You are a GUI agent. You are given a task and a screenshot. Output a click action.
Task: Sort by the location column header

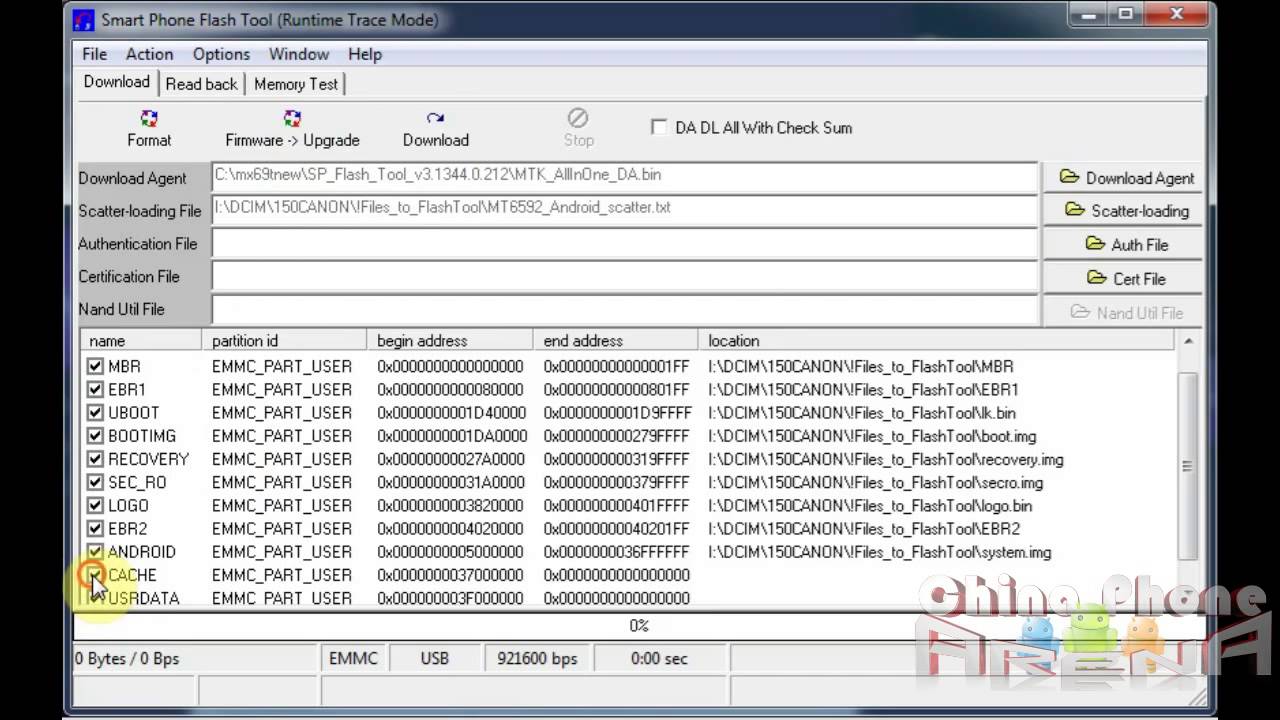[x=938, y=341]
